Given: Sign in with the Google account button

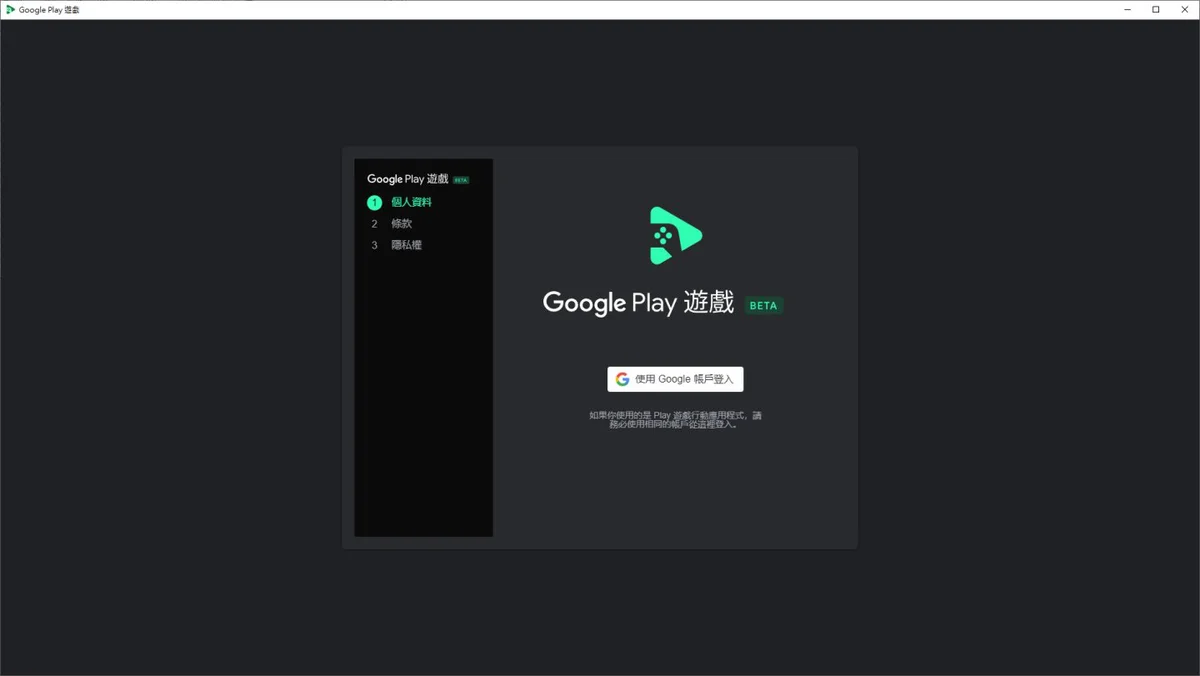Looking at the screenshot, I should (x=675, y=379).
